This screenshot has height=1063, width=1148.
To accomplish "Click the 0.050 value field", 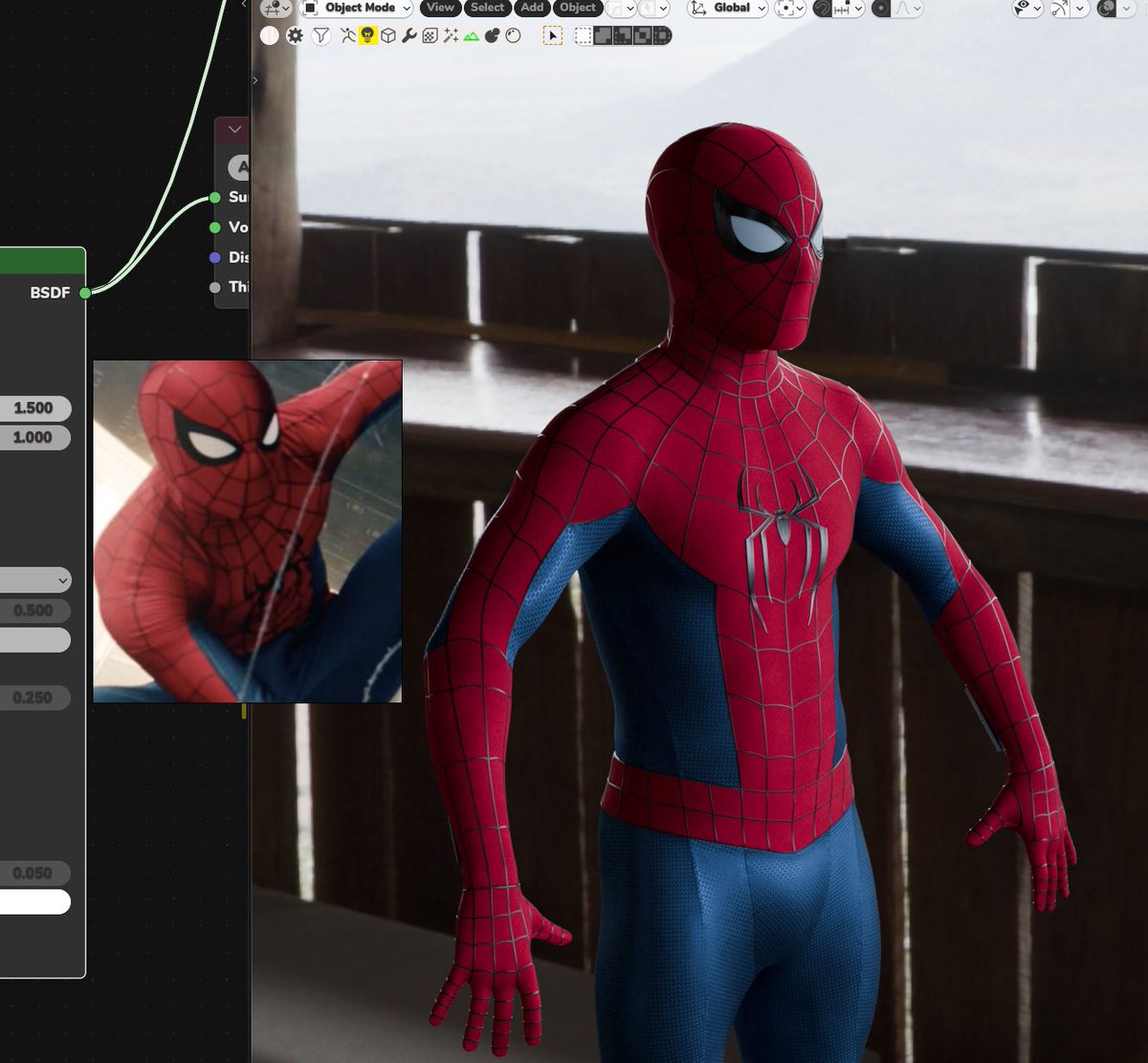I will click(x=35, y=873).
